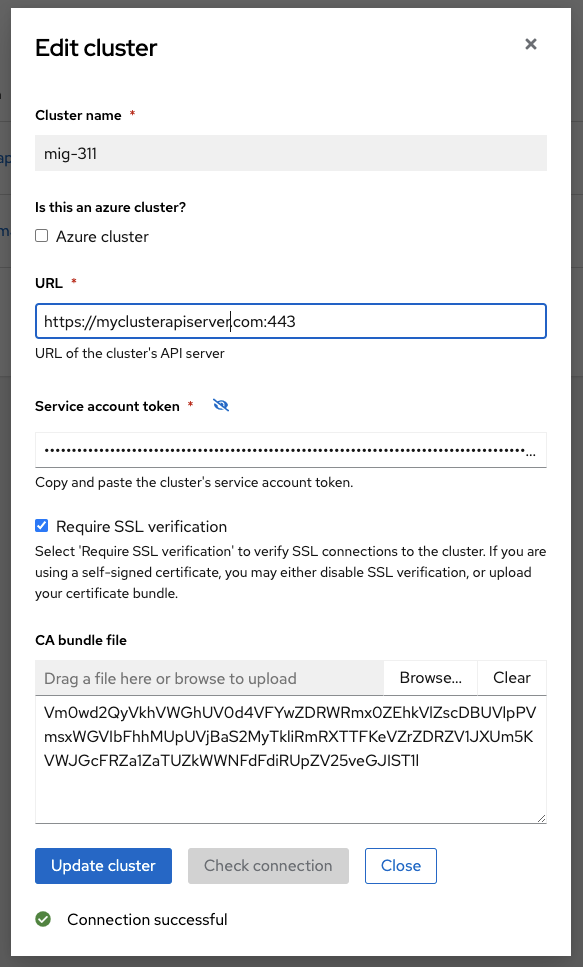Select the mig-311 cluster name field
The width and height of the screenshot is (583, 967).
click(x=290, y=153)
